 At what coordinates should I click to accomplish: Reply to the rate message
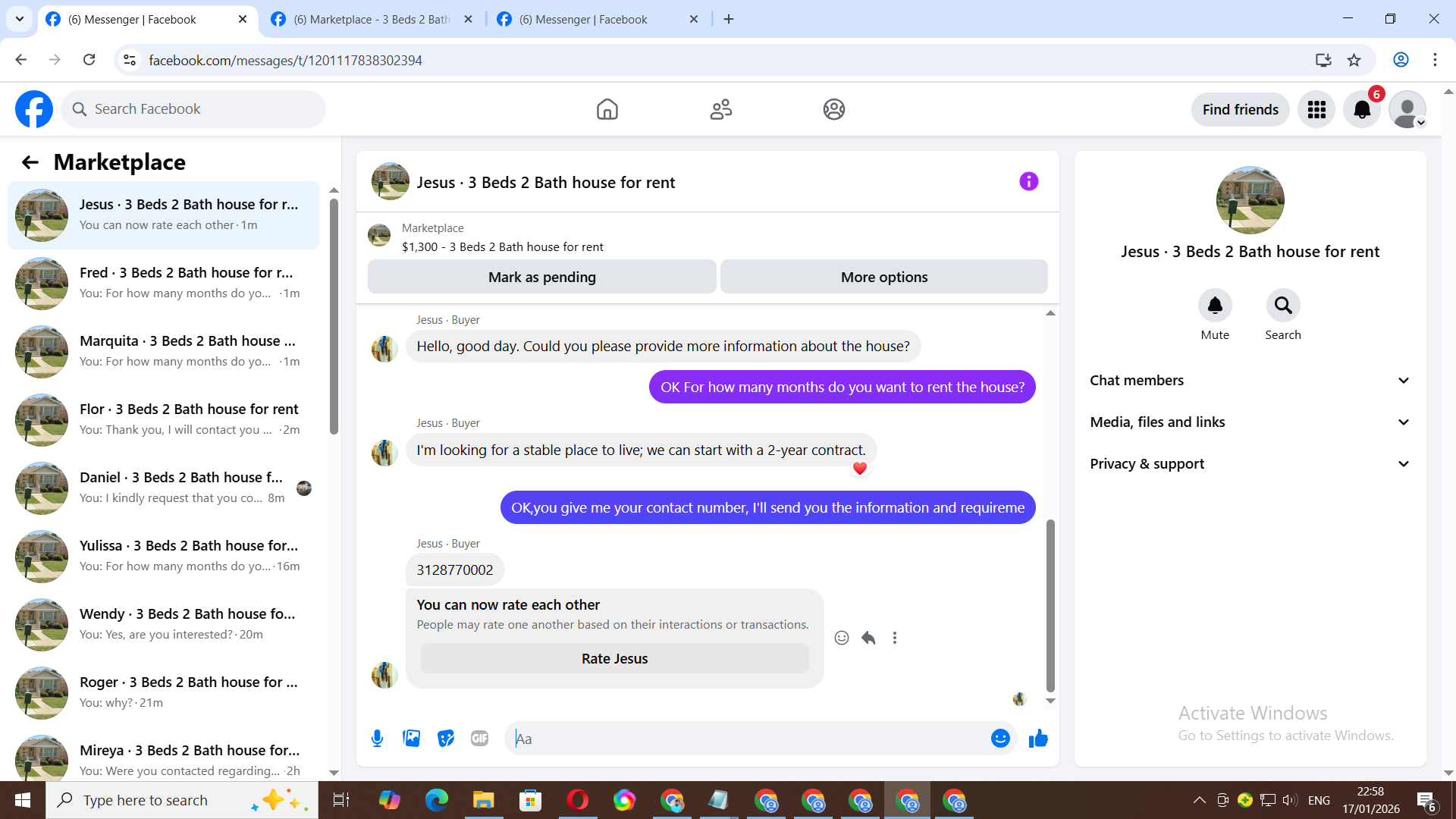(x=868, y=638)
